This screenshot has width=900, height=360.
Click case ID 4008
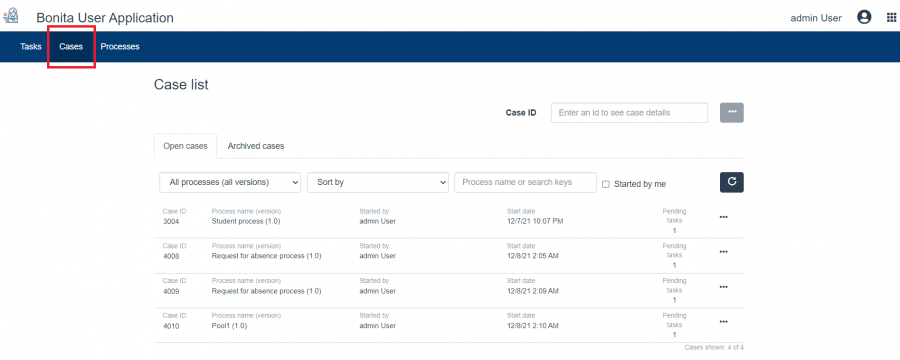171,256
